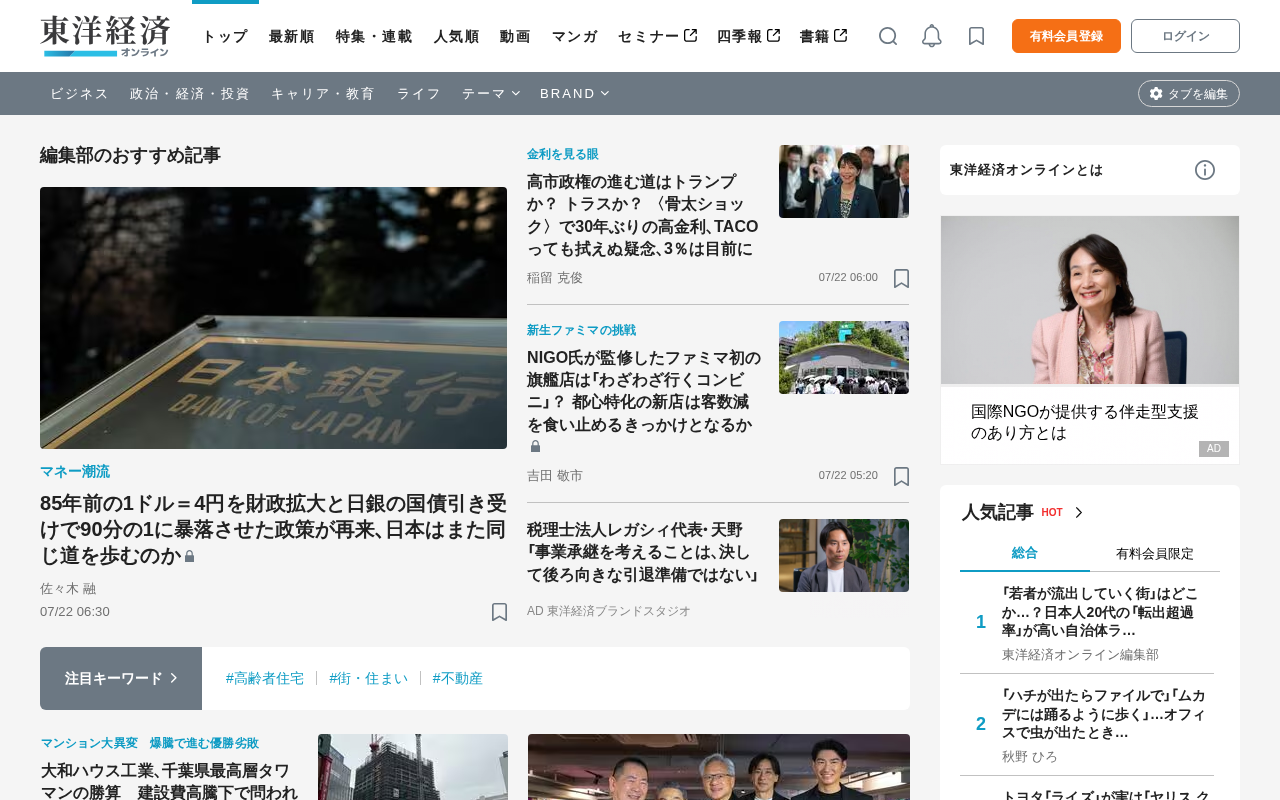Click the #高齢者住宅 keyword
The width and height of the screenshot is (1280, 800).
pos(265,678)
